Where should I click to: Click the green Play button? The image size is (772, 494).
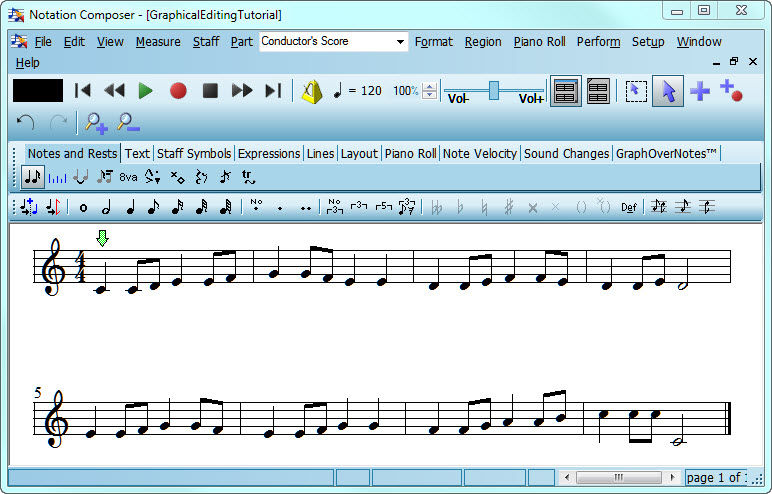(146, 91)
